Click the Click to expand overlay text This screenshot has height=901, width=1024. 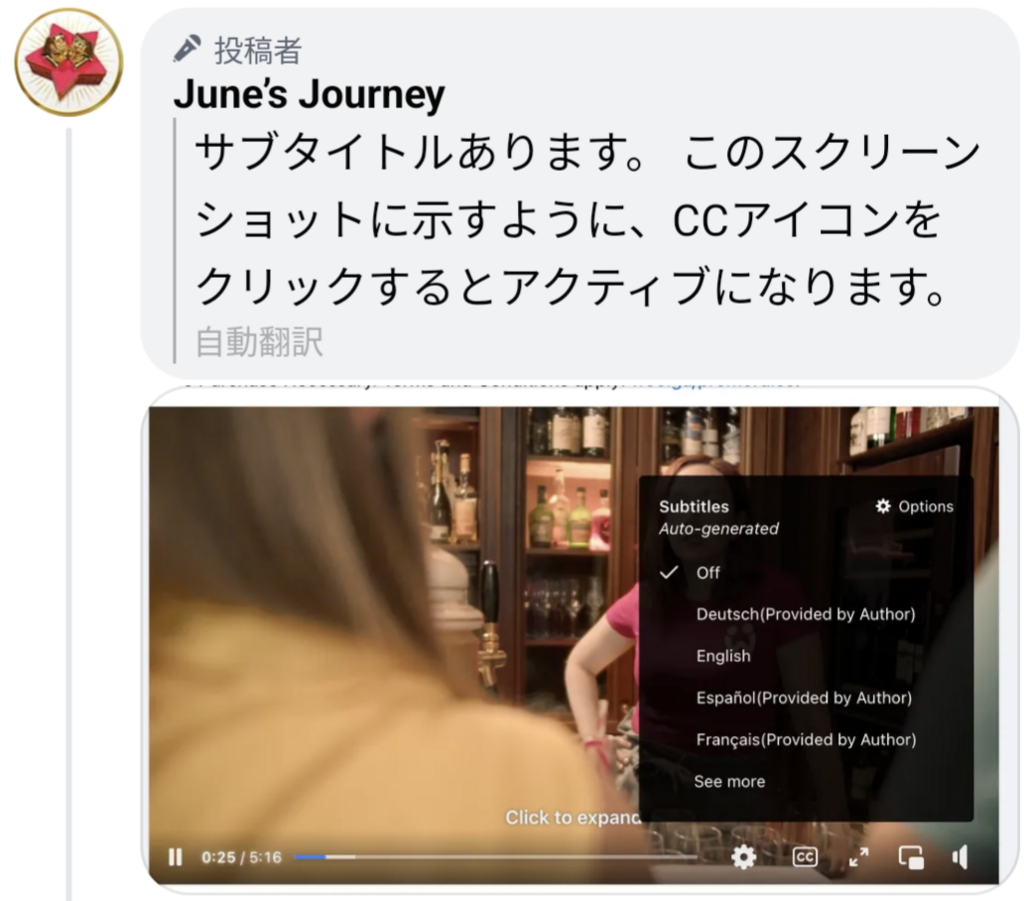click(573, 817)
